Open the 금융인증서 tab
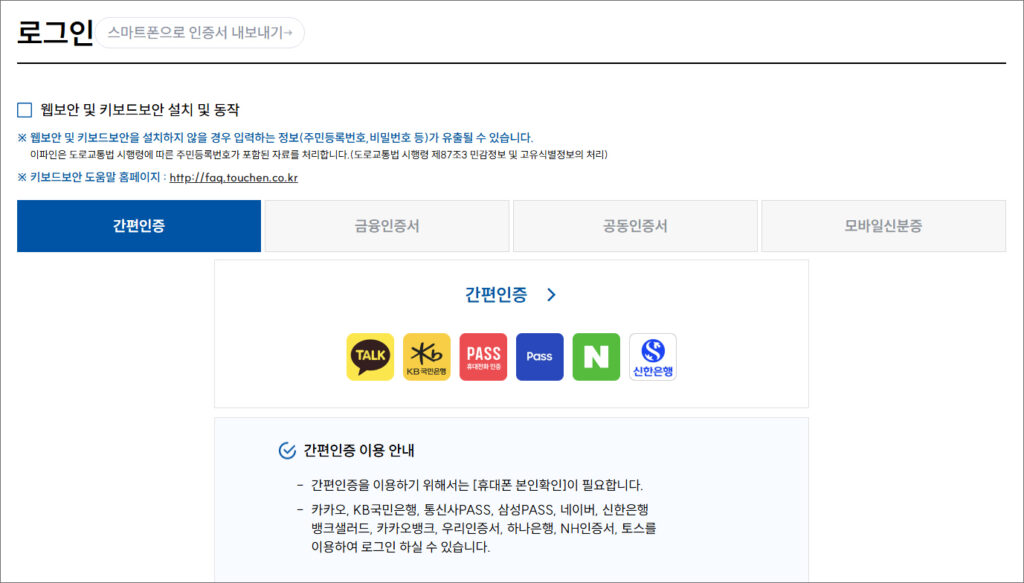1024x583 pixels. pos(387,226)
